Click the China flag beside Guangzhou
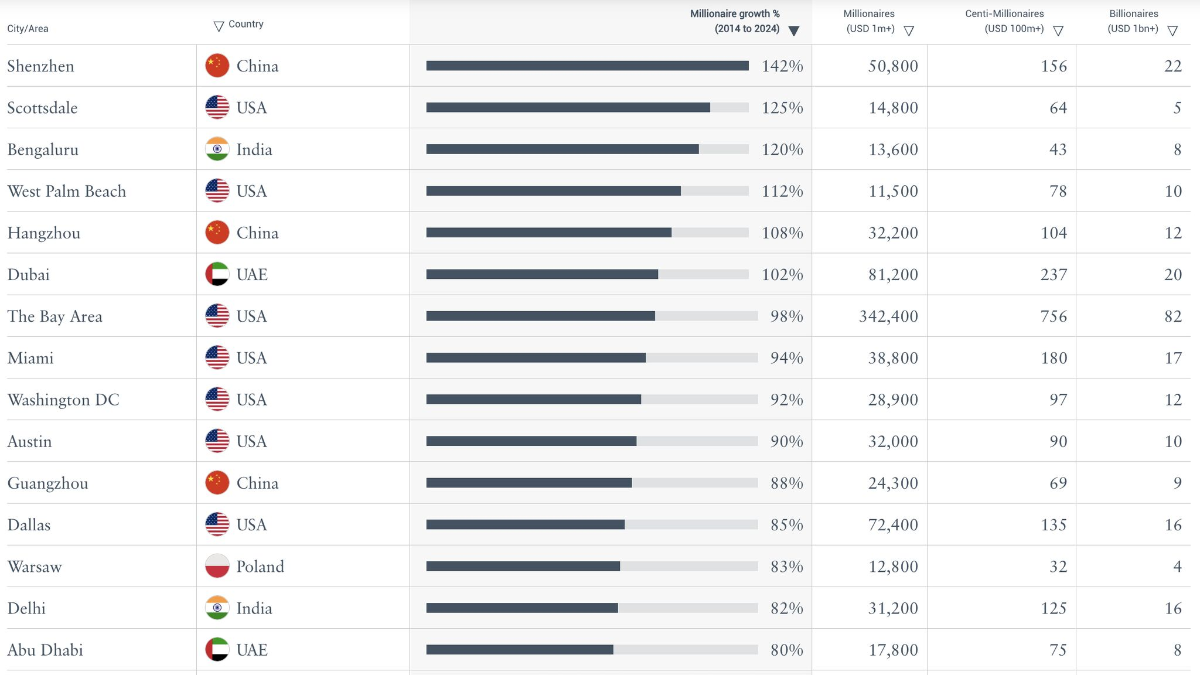The width and height of the screenshot is (1200, 675). 217,483
